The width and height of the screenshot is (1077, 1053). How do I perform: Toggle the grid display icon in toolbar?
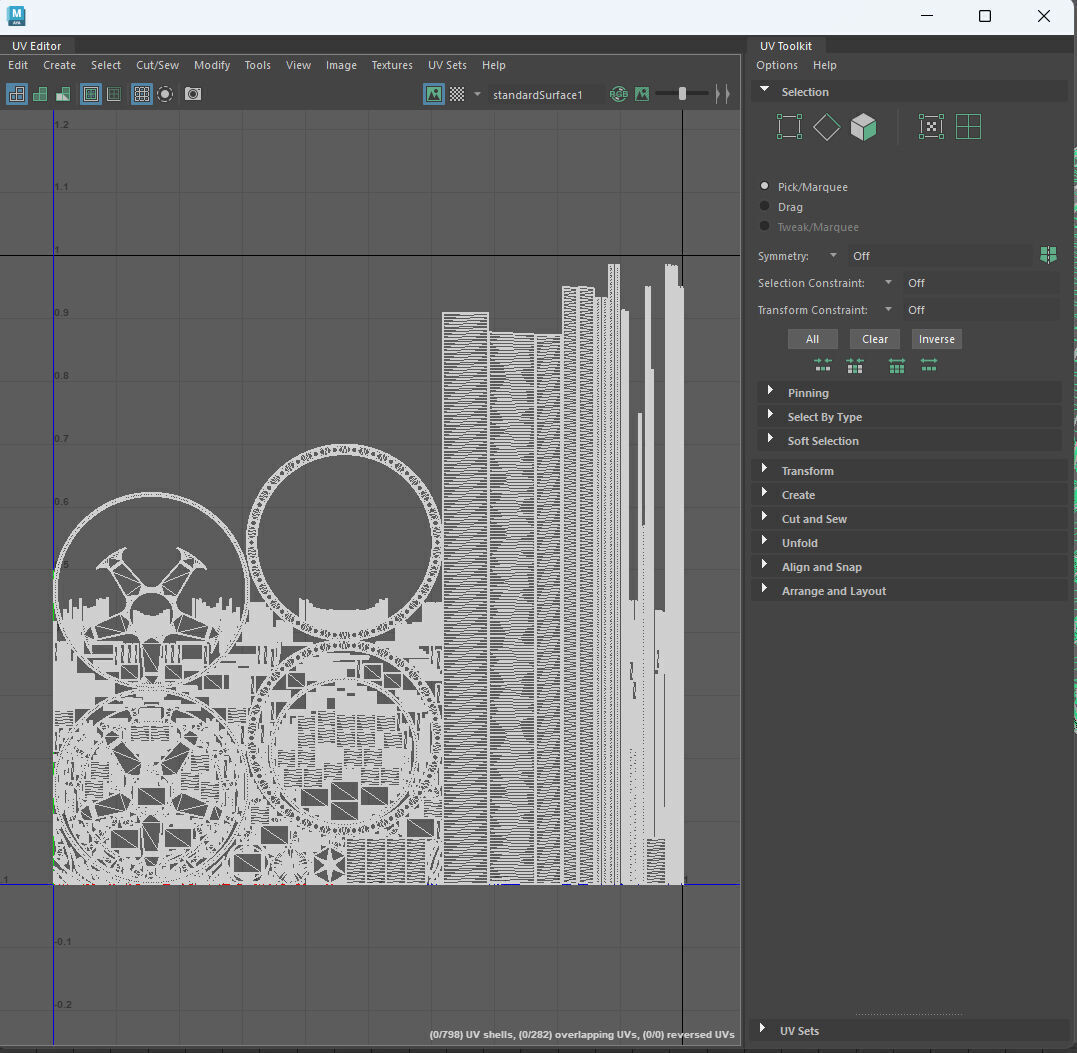click(x=141, y=94)
